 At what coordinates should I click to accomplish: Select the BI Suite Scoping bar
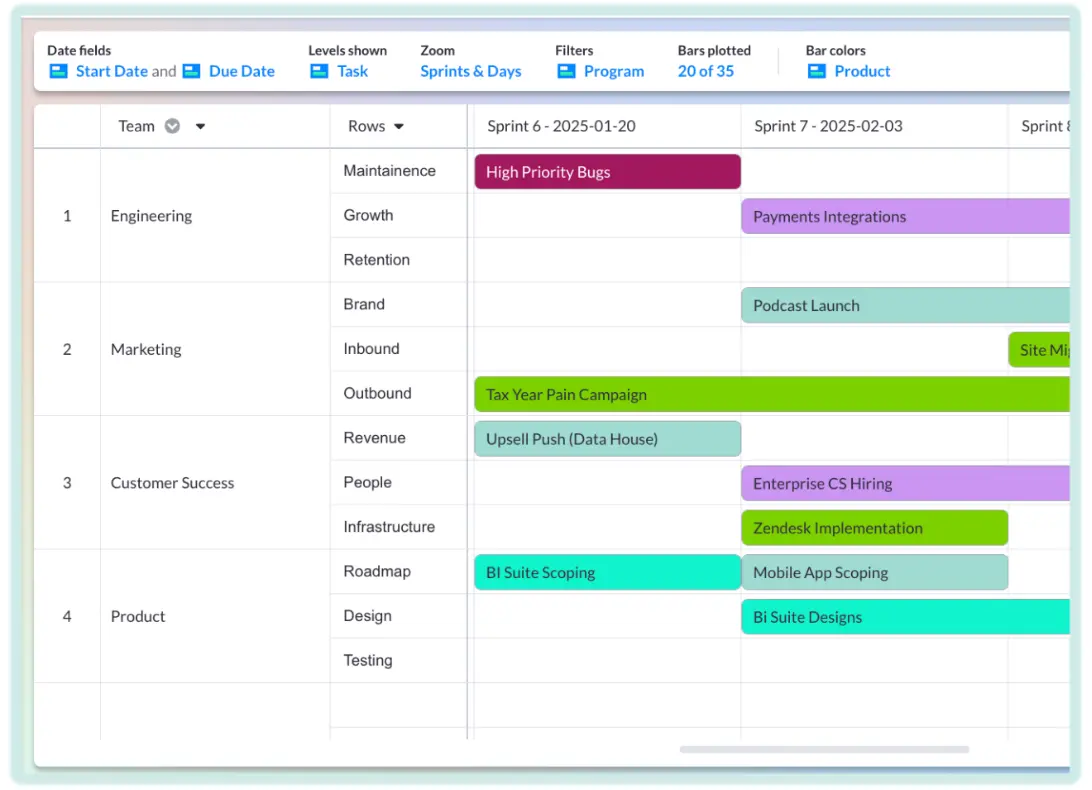tap(607, 573)
